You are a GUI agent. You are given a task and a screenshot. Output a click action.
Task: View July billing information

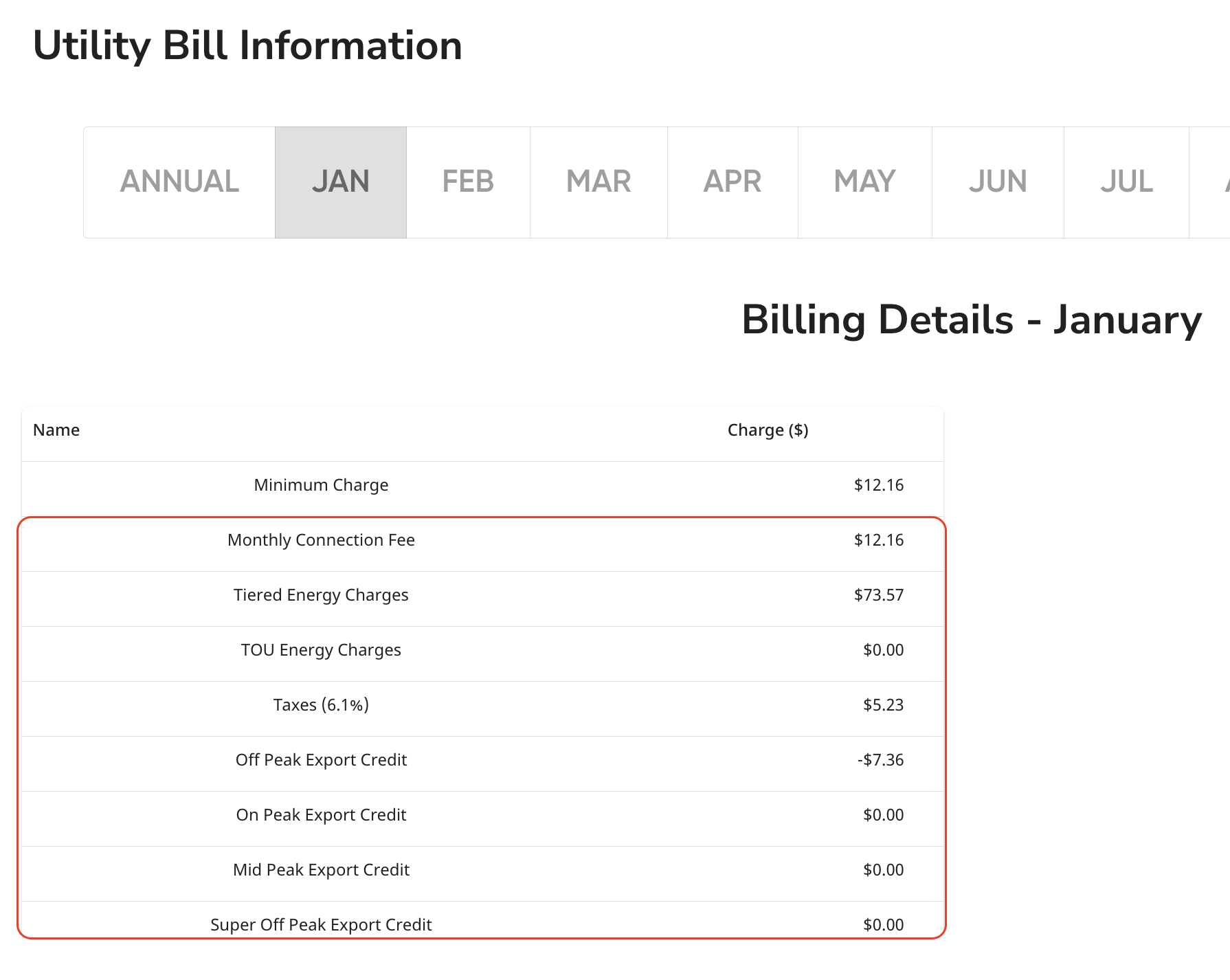pos(1126,181)
